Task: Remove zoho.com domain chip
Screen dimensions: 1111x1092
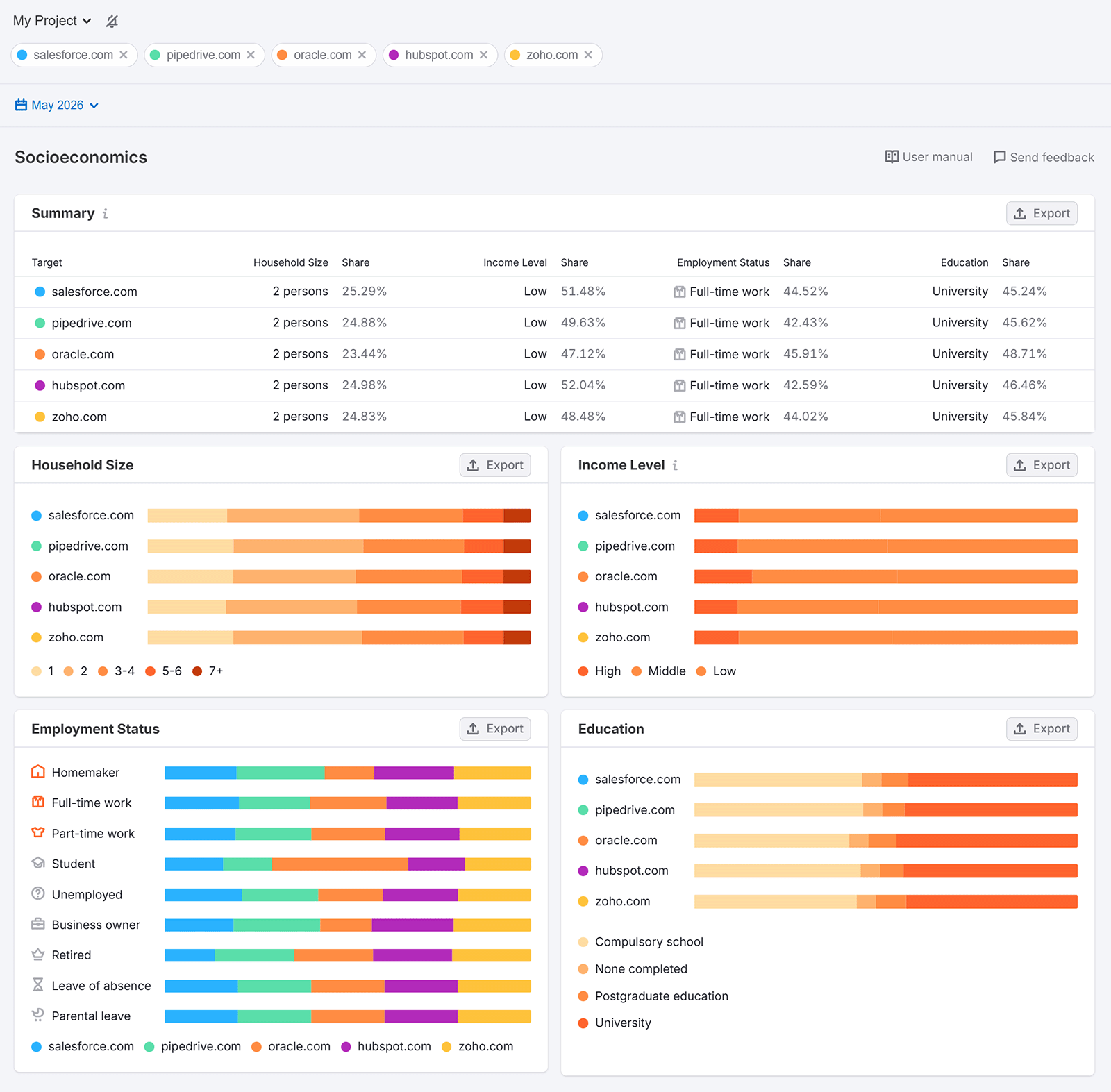Action: tap(588, 55)
